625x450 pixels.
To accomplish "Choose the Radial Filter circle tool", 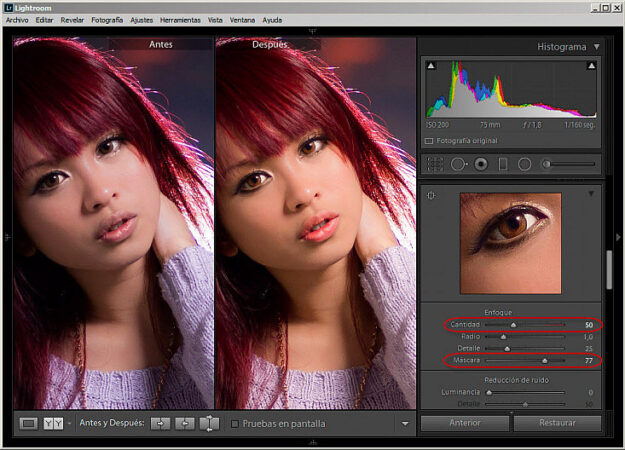I will 524,163.
